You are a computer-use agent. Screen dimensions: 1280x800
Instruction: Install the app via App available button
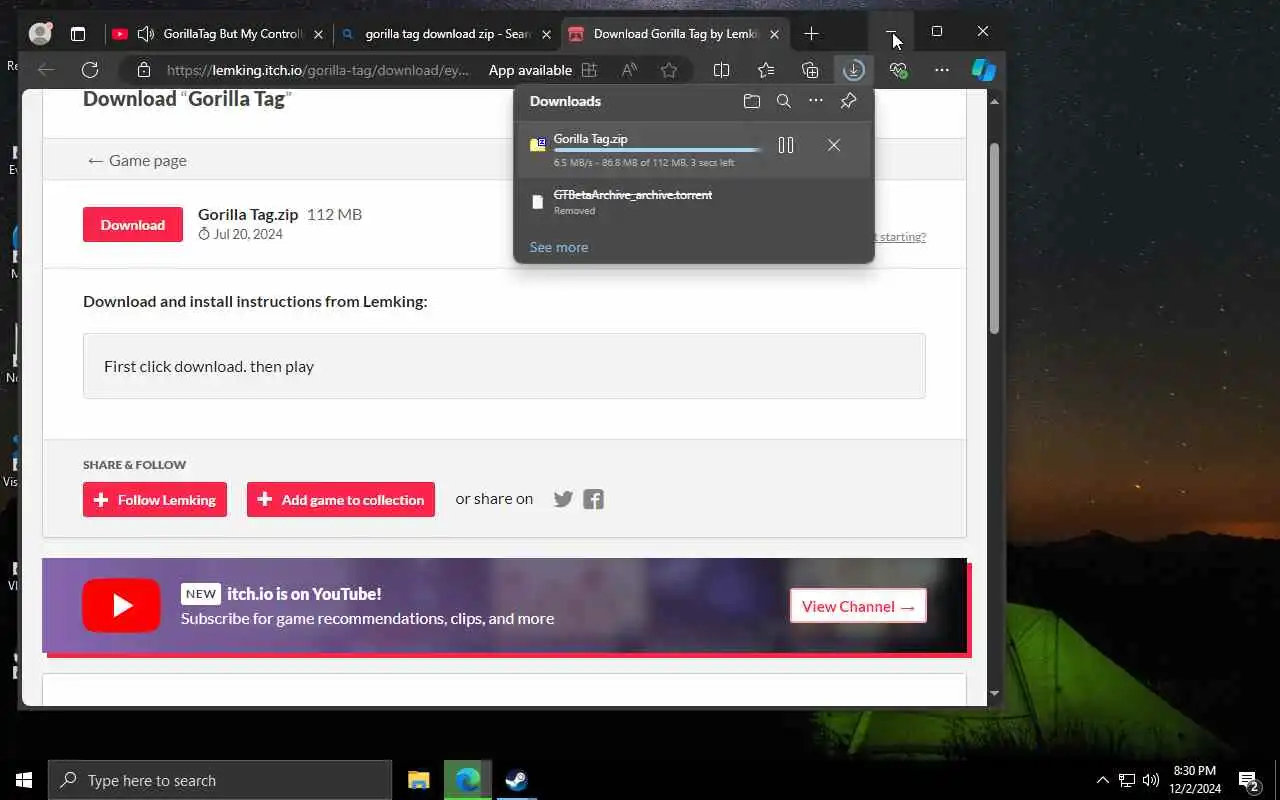point(543,70)
